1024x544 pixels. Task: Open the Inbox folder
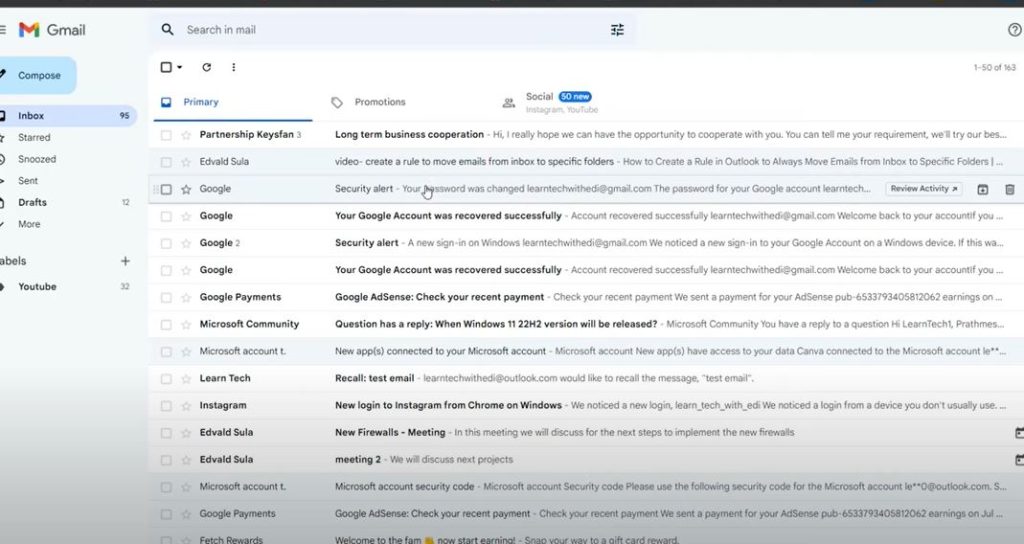68,116
